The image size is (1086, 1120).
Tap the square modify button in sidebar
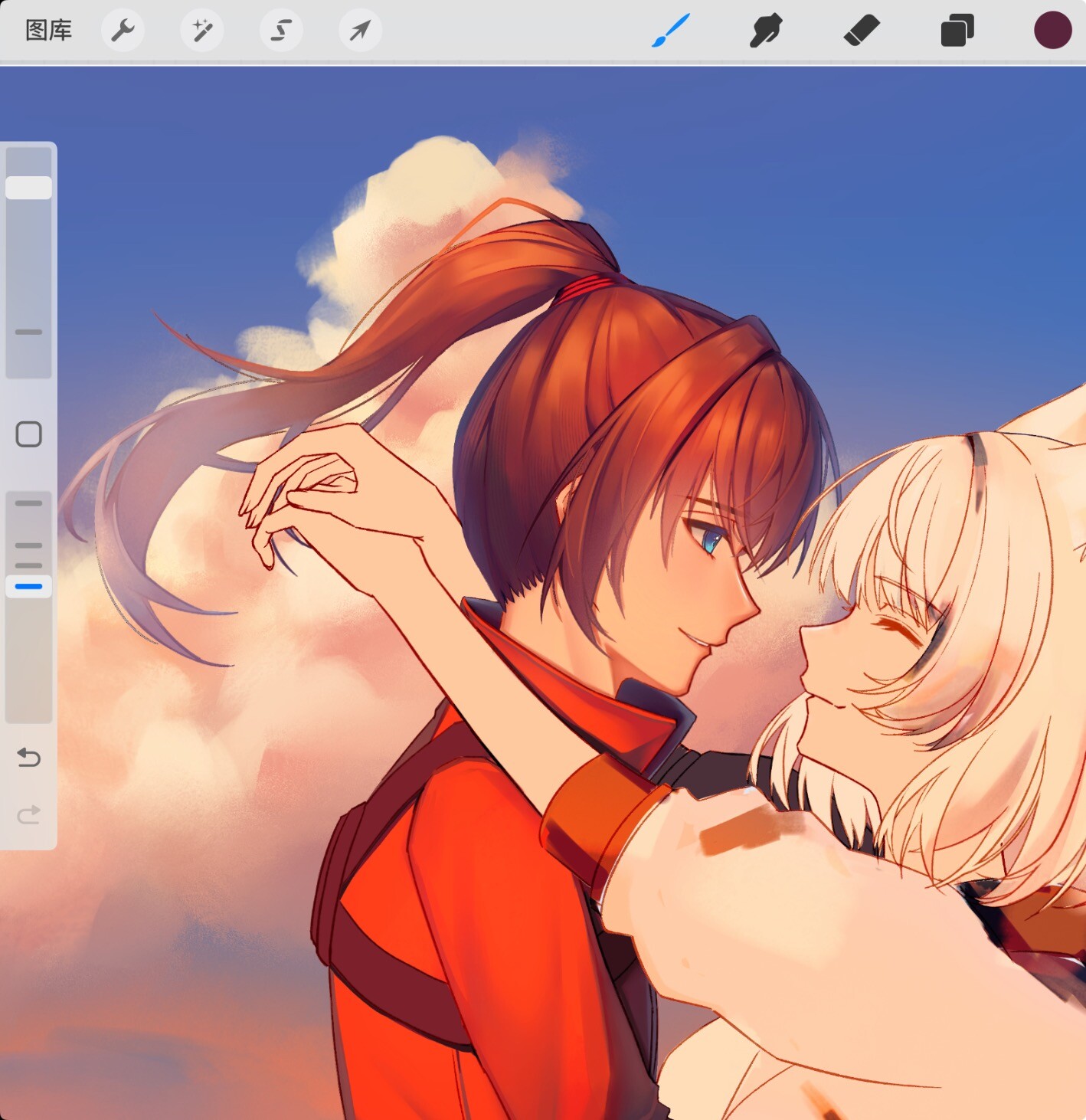point(29,434)
